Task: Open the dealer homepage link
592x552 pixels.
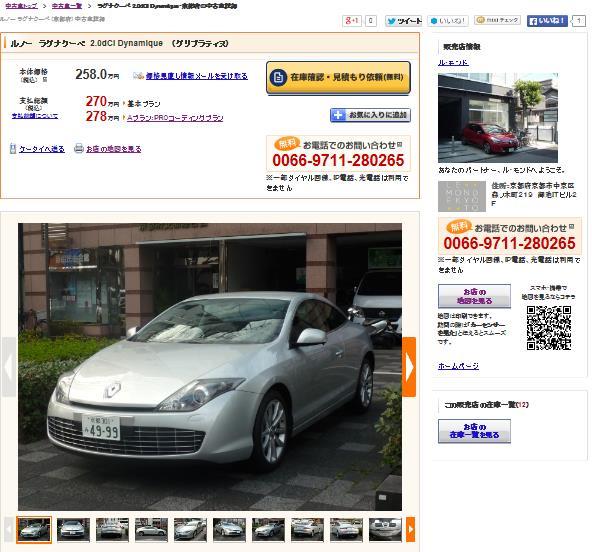Action: coord(458,366)
